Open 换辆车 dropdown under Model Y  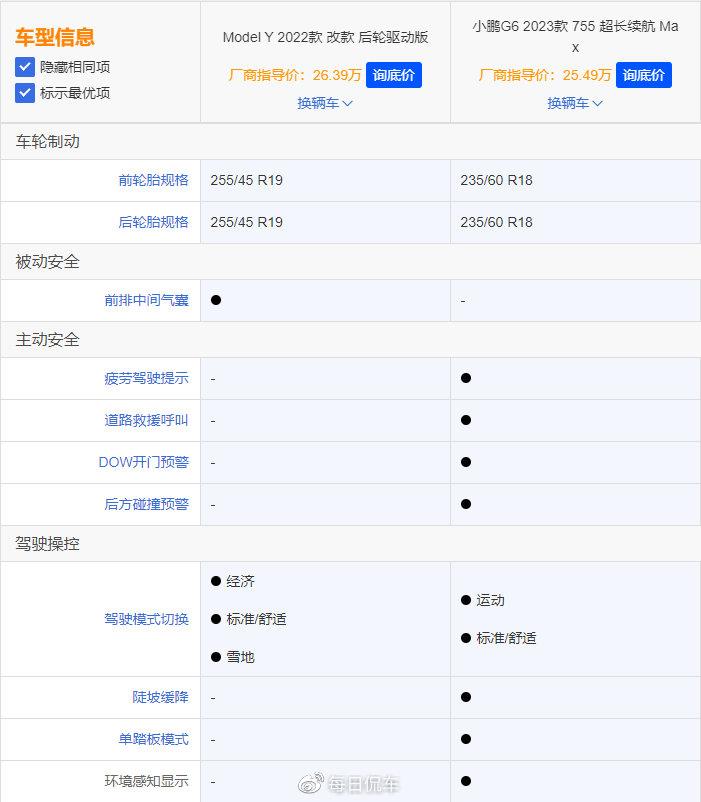click(325, 103)
